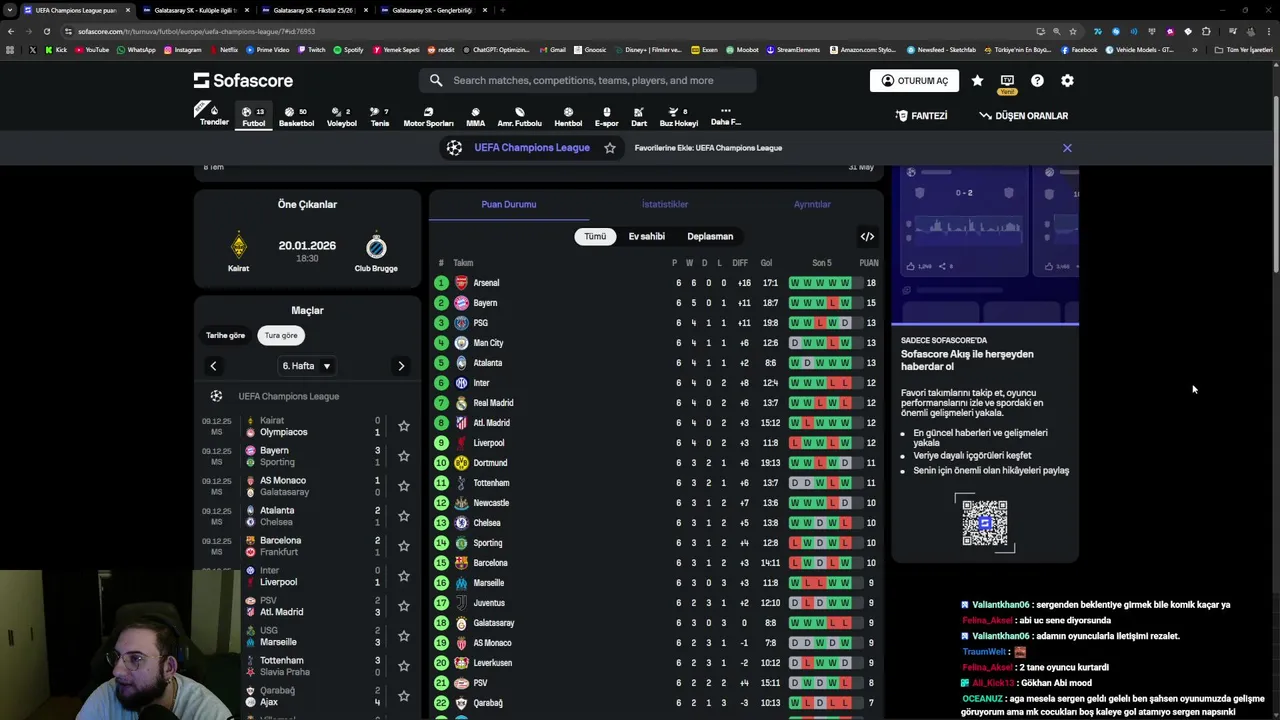Add UEFA Champions League to favorites star
Viewport: 1280px width, 720px height.
click(x=609, y=148)
